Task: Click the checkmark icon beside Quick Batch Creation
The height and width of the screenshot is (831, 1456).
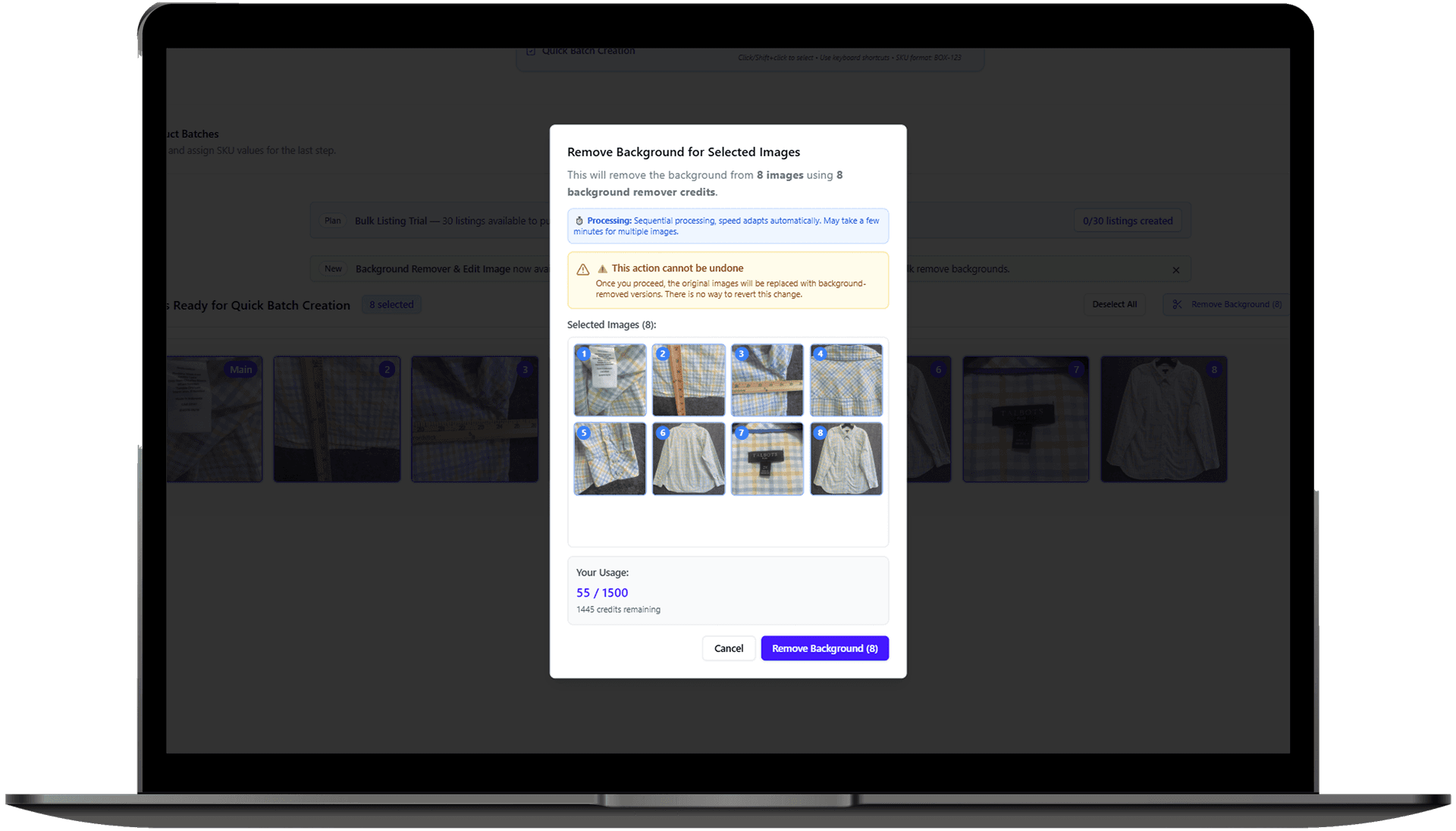Action: tap(529, 51)
